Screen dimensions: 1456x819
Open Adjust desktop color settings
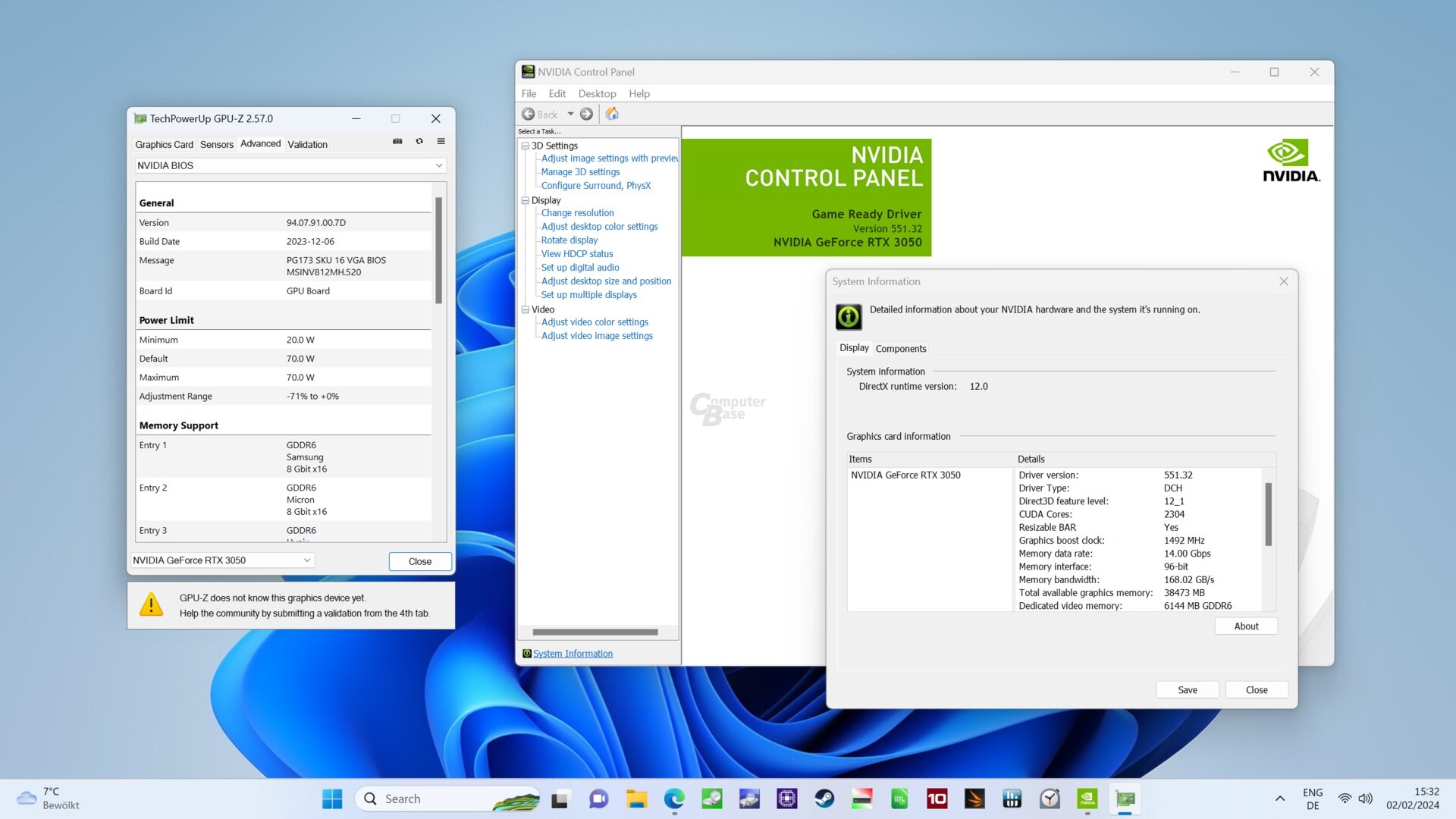tap(599, 227)
